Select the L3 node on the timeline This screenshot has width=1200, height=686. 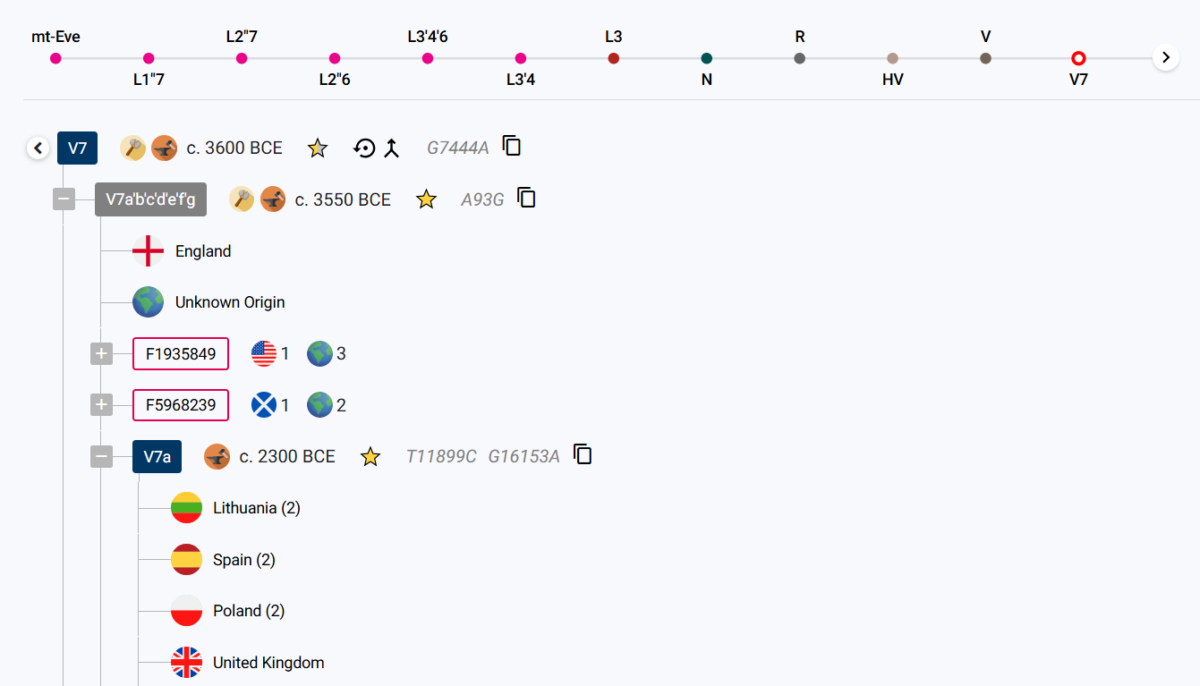coord(613,58)
